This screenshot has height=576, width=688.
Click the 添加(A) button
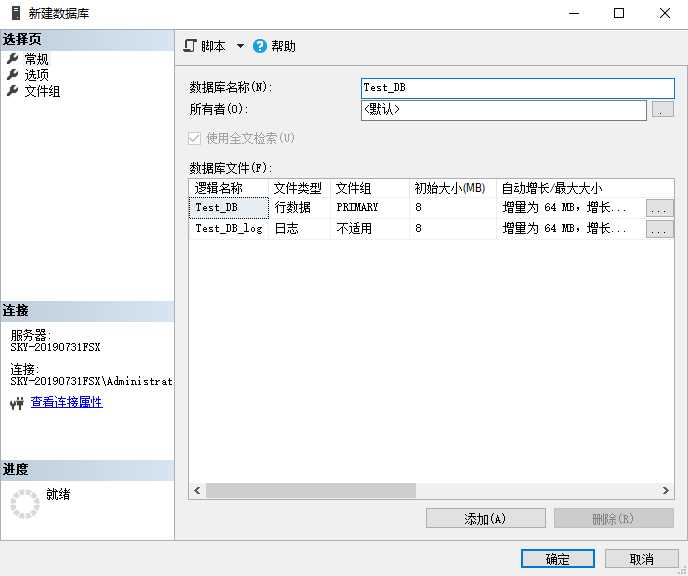[x=485, y=519]
